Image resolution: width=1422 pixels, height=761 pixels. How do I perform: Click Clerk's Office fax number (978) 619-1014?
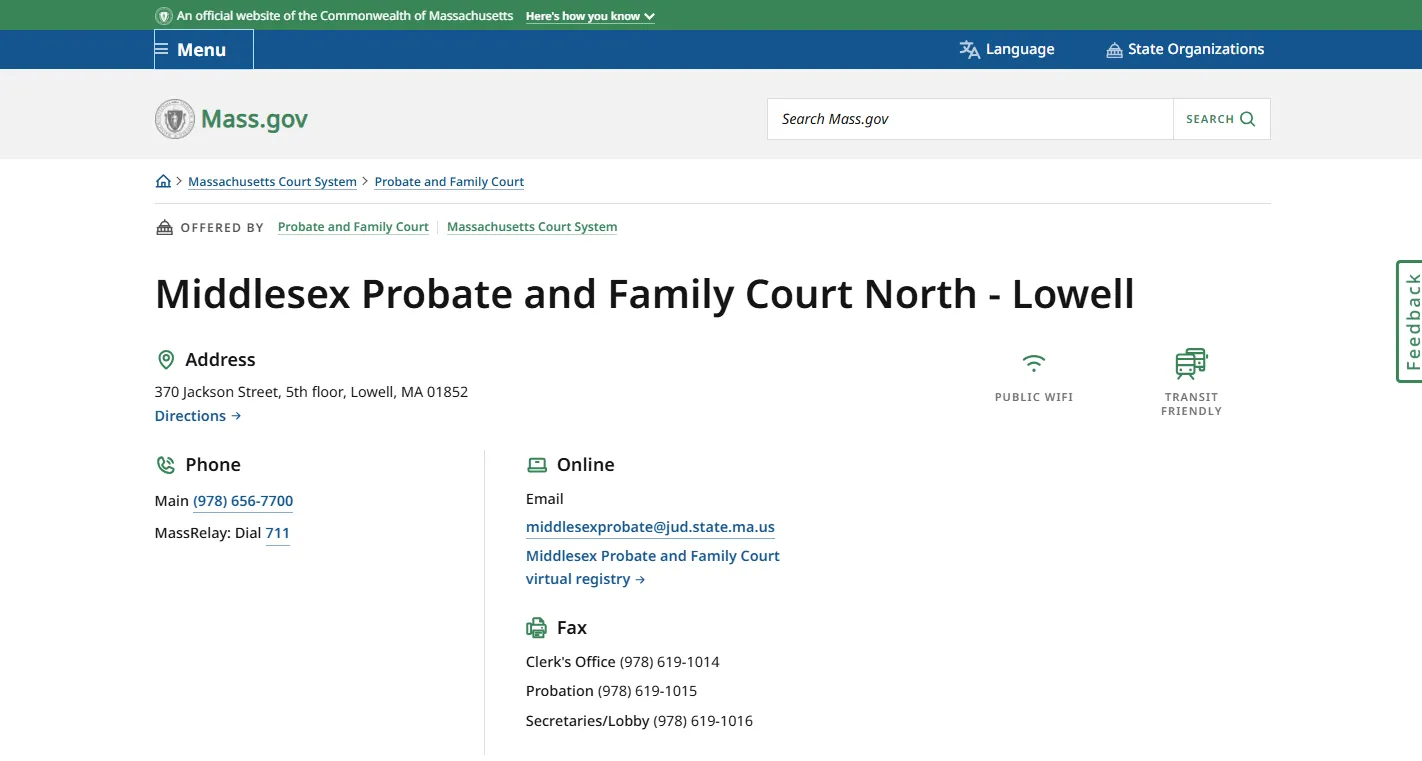(x=669, y=662)
